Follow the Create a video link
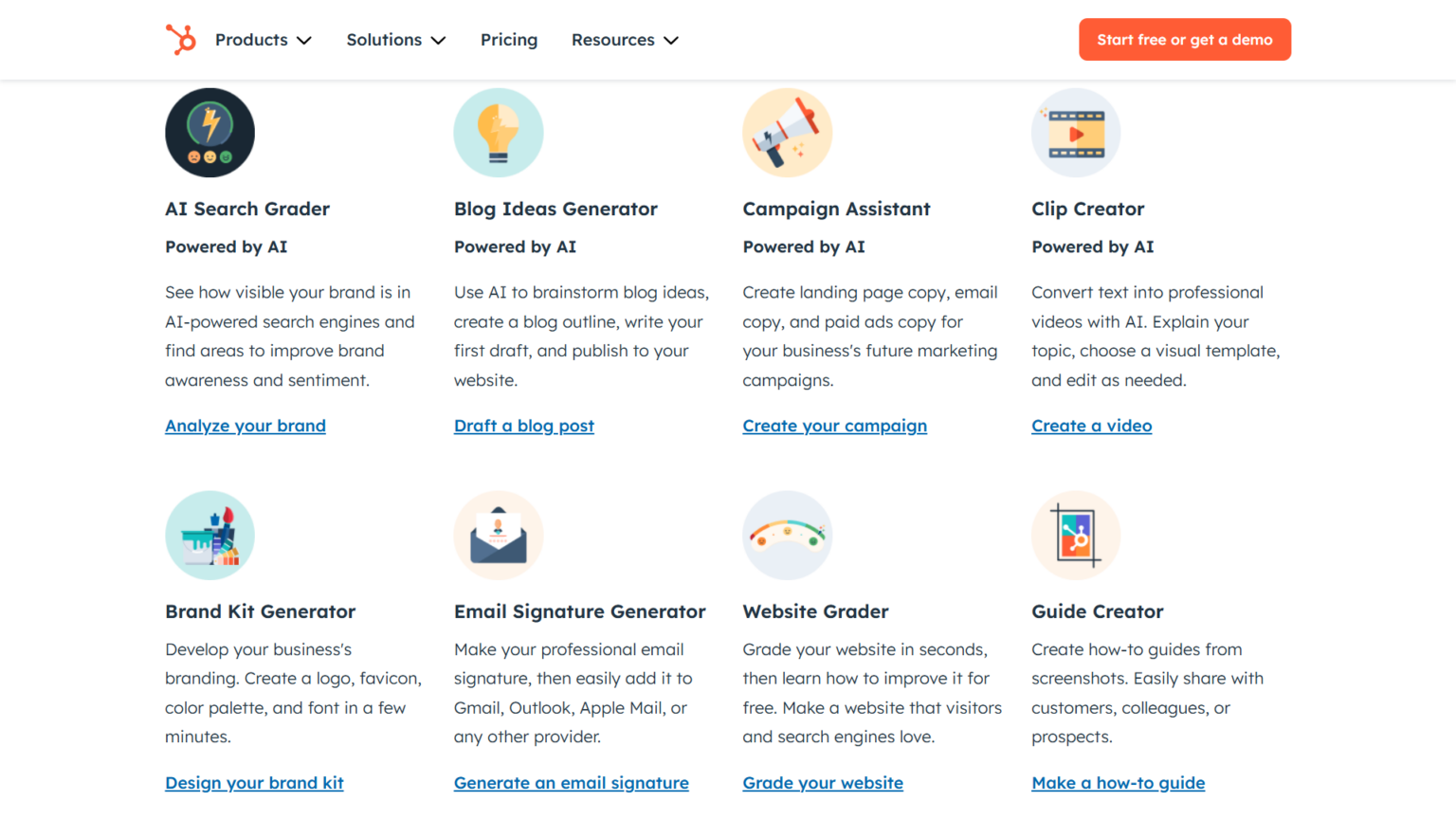Image resolution: width=1456 pixels, height=819 pixels. click(1092, 426)
